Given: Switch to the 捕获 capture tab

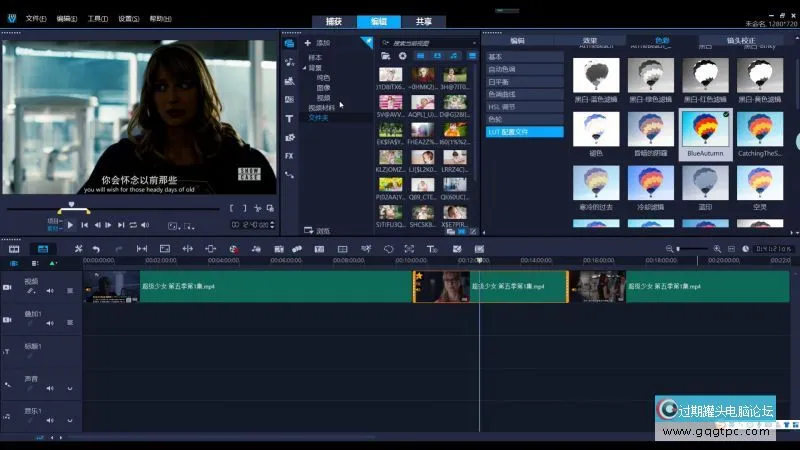Looking at the screenshot, I should click(x=334, y=21).
